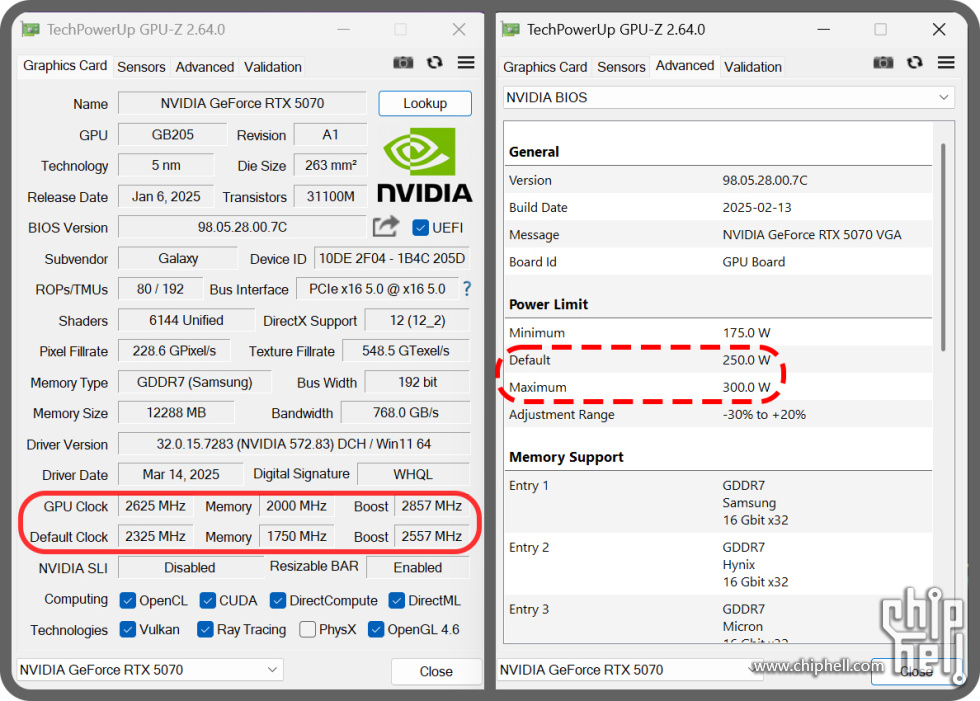Close the left GPU-Z window via title bar X
The image size is (980, 701).
(x=459, y=29)
